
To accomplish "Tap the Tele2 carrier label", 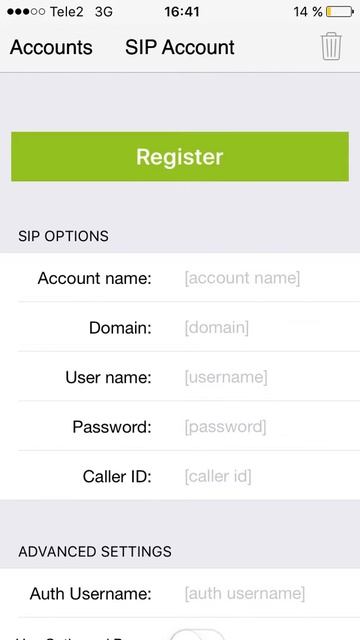I will 67,12.
